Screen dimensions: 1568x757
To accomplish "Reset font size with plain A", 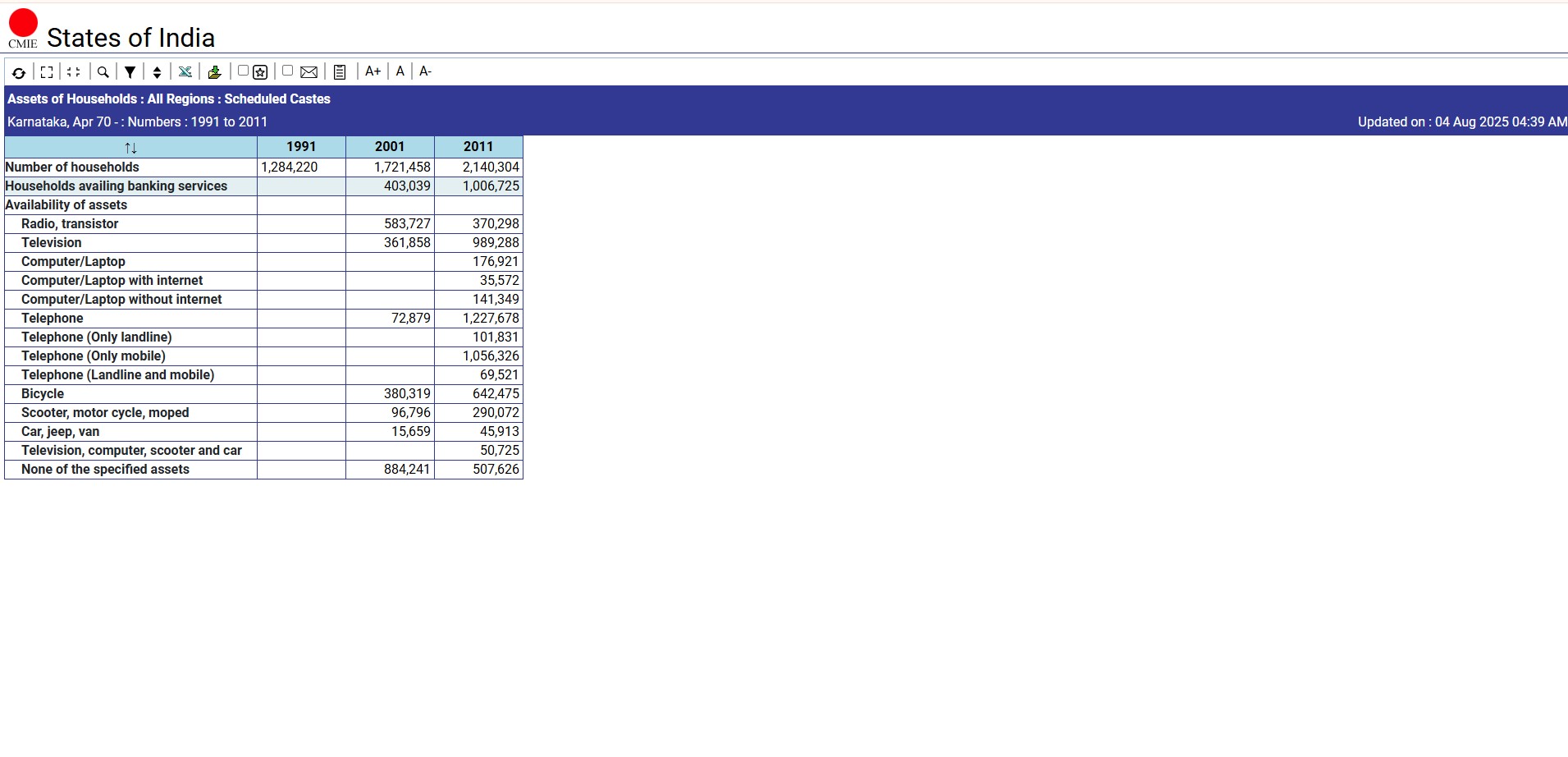I will (400, 71).
